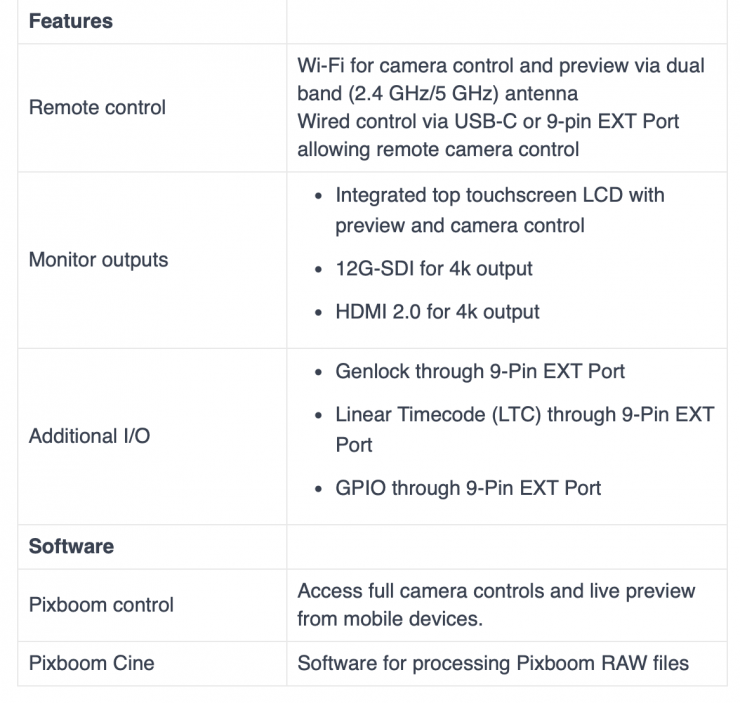
Task: Click the Features section heading
Action: tap(70, 21)
